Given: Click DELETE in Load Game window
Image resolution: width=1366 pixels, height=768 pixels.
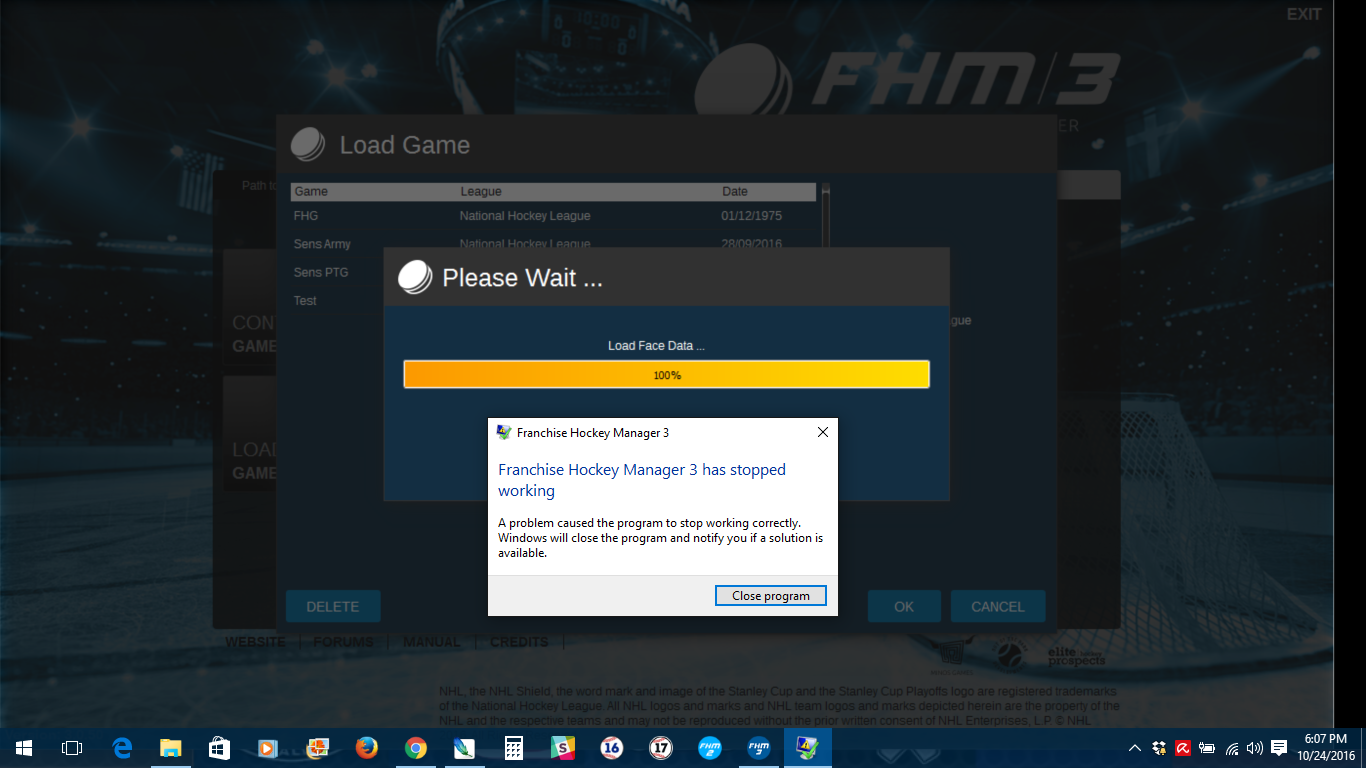Looking at the screenshot, I should coord(333,606).
